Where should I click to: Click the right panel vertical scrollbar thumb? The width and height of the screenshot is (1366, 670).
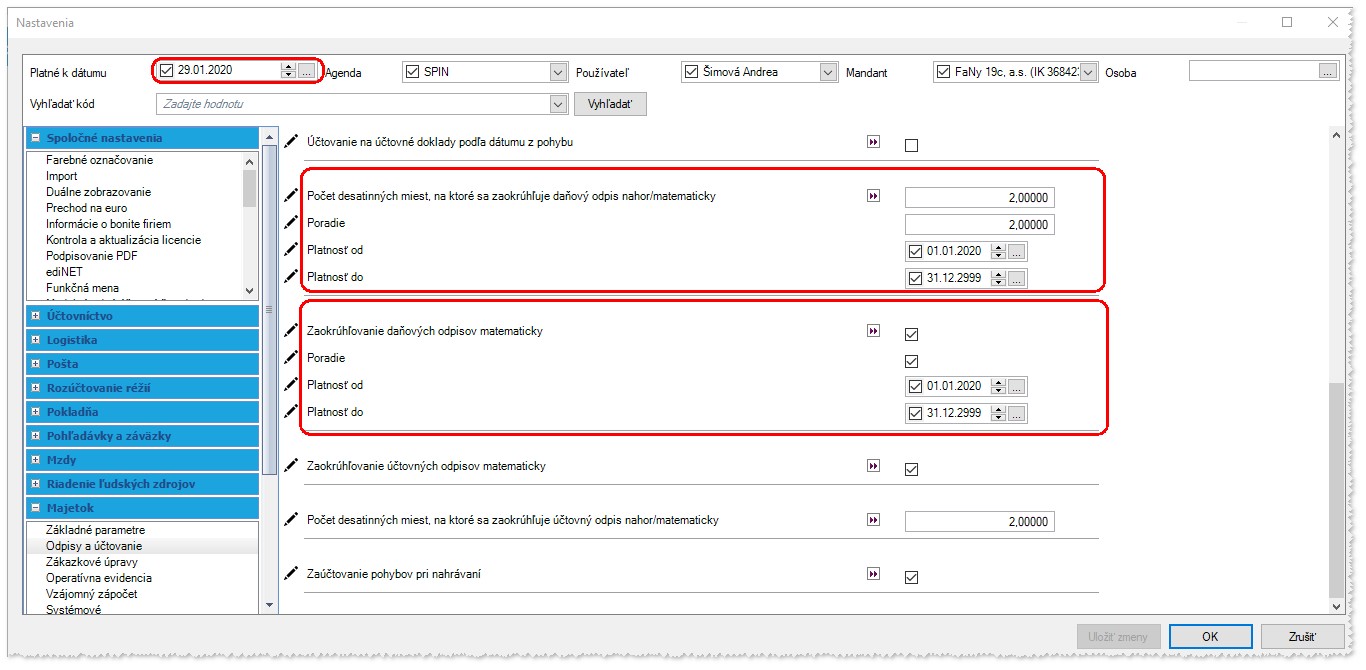[1334, 490]
